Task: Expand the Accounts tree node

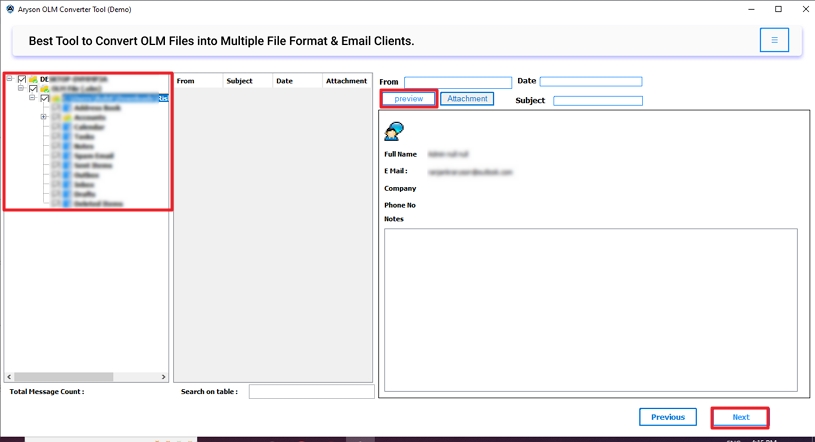Action: [43, 116]
